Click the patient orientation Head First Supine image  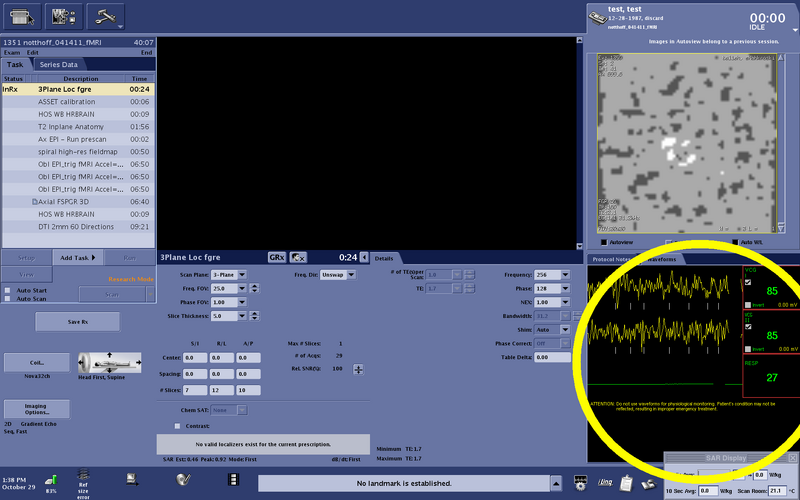[x=110, y=363]
